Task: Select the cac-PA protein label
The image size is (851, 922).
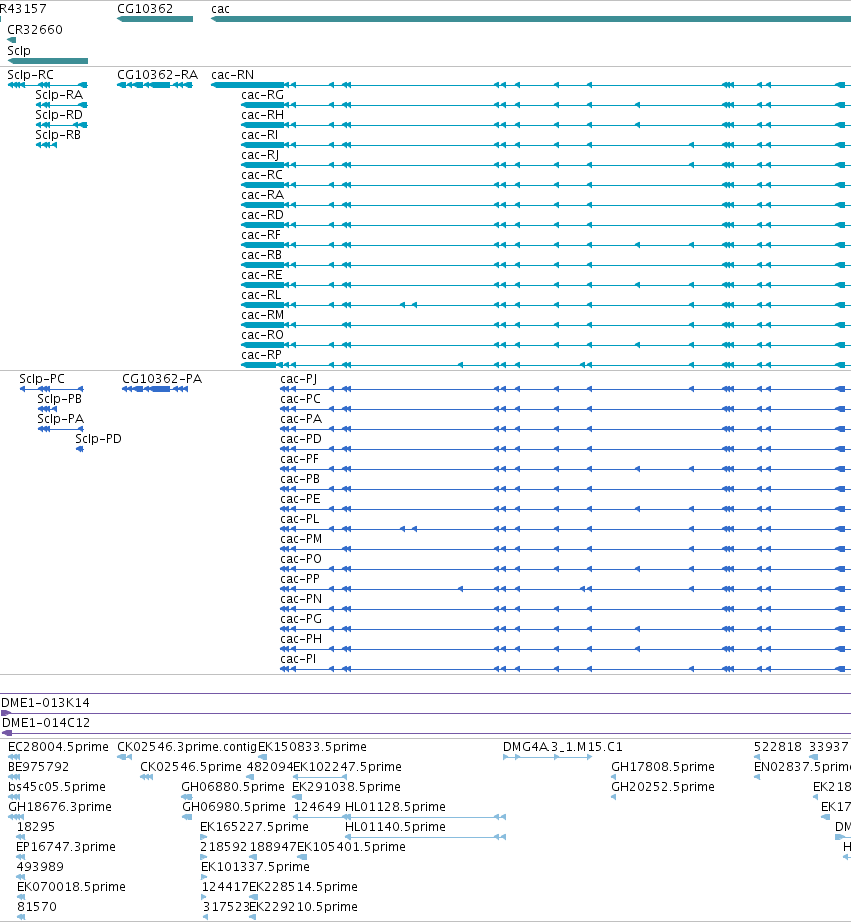Action: click(x=301, y=419)
